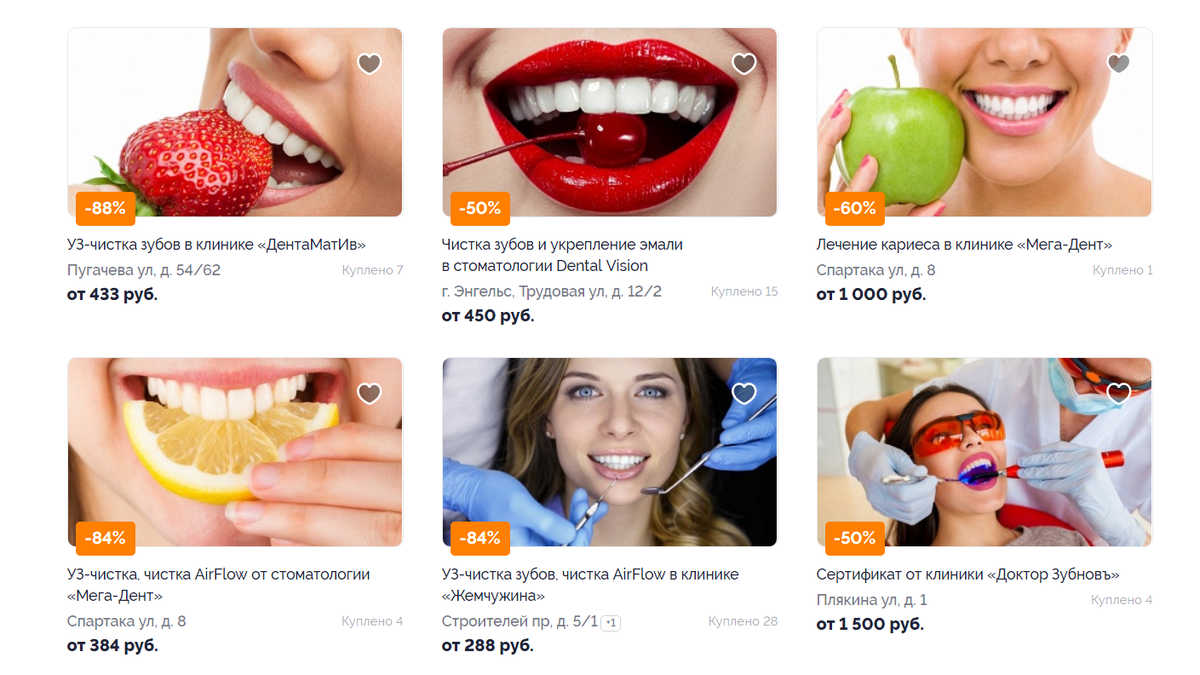This screenshot has height=675, width=1200.
Task: Click -50% badge on the whitening-lamp image
Action: (x=855, y=538)
